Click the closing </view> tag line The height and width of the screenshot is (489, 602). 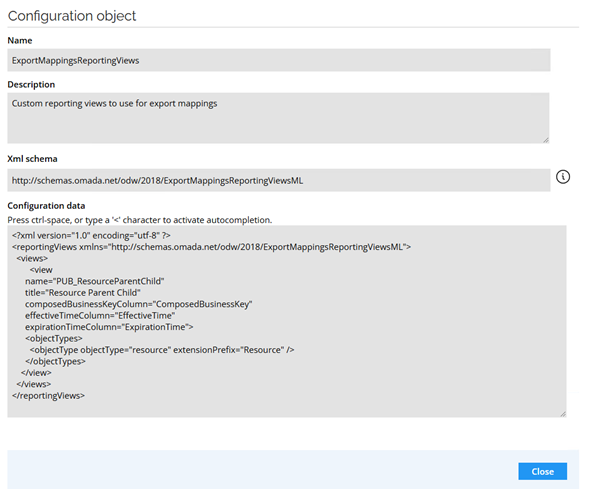(36, 373)
